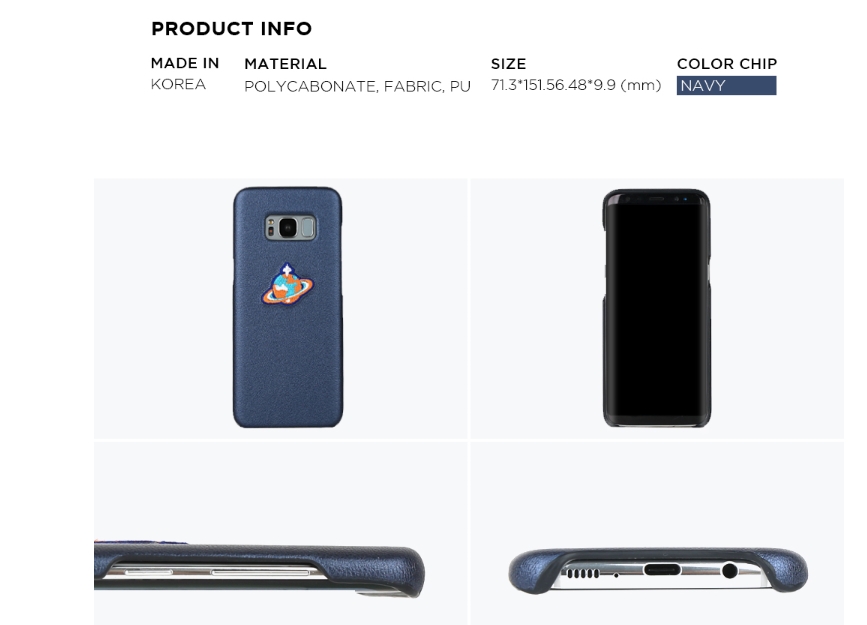Open the bottom port view image
867x625 pixels.
point(657,533)
